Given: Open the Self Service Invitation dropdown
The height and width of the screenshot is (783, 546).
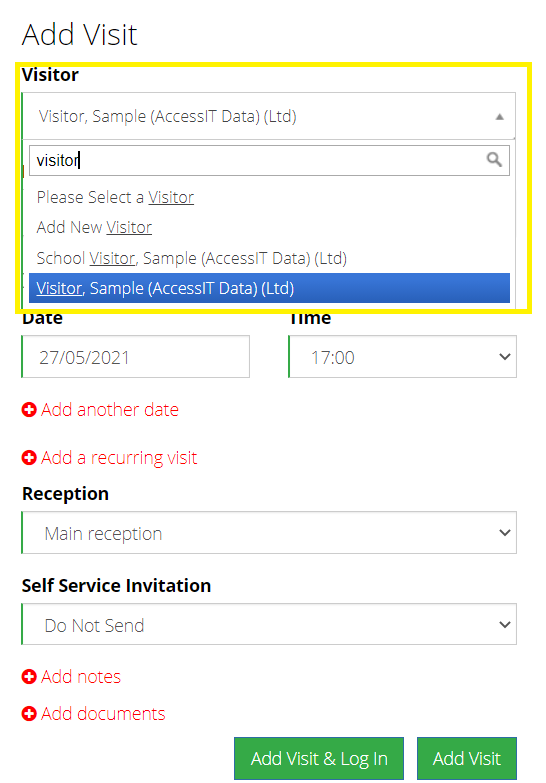Looking at the screenshot, I should [x=269, y=624].
